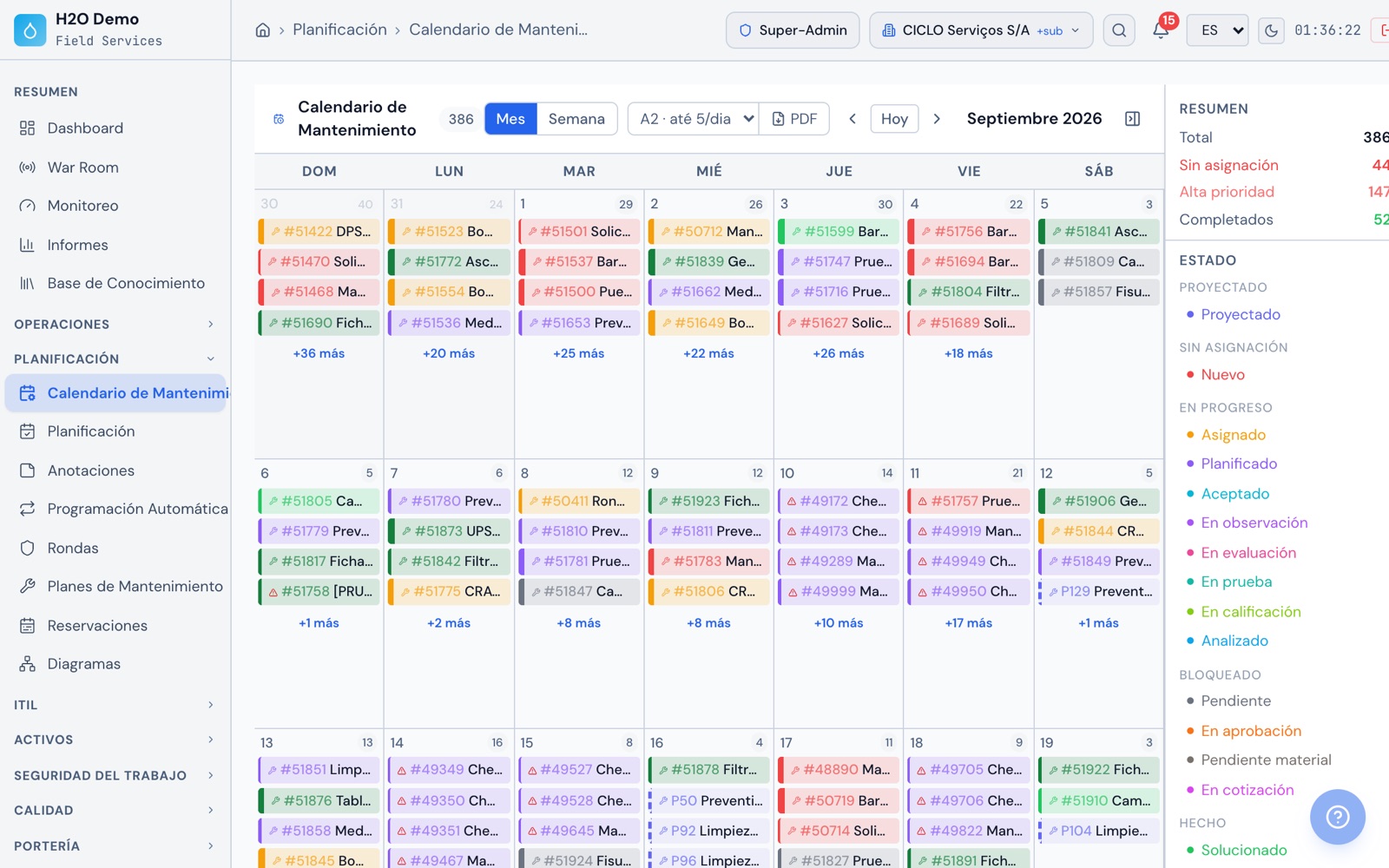
Task: Open the H2O Demo water drop logo
Action: point(30,30)
